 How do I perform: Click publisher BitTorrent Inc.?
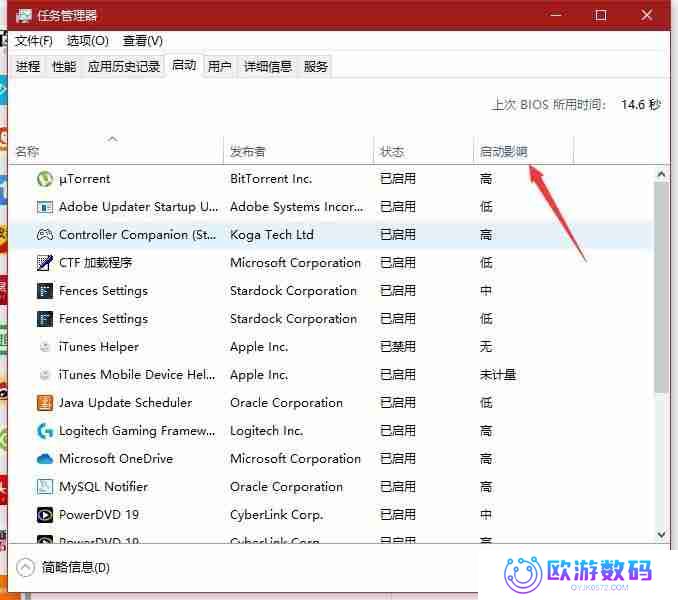pos(271,179)
